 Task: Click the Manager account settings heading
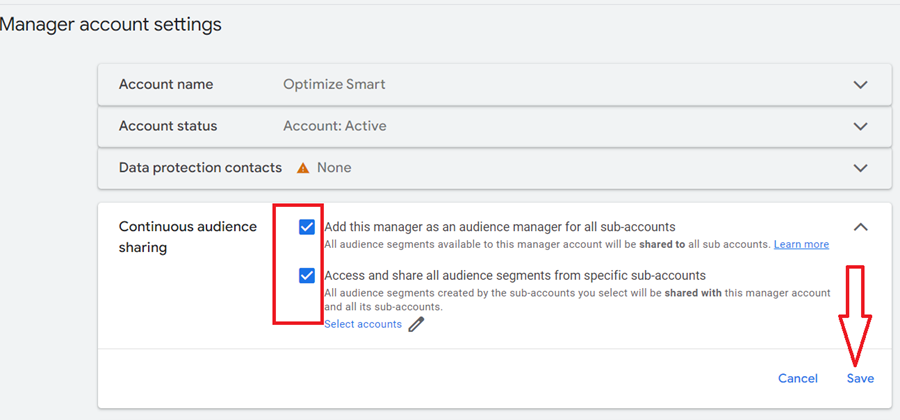(111, 24)
